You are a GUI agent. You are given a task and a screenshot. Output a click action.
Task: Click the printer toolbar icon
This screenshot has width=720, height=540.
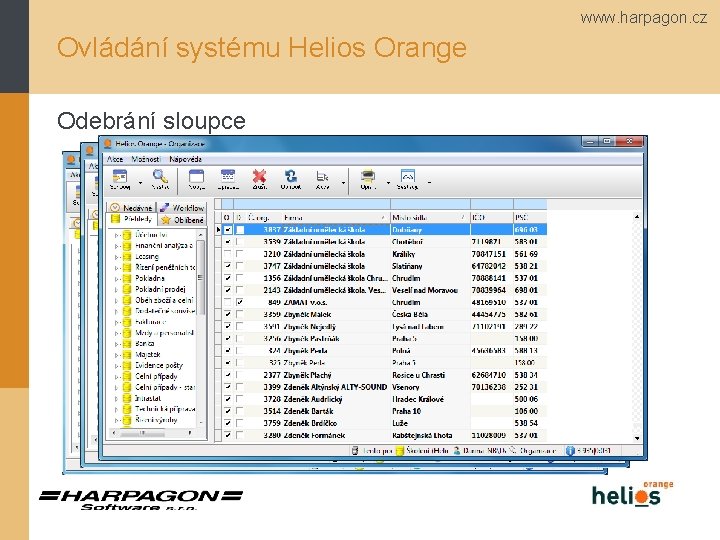coord(368,176)
